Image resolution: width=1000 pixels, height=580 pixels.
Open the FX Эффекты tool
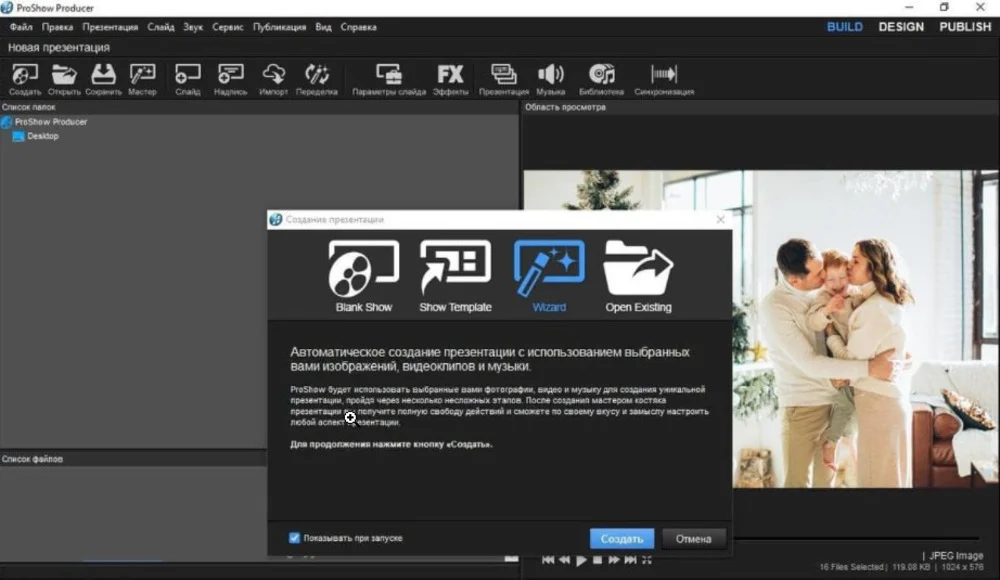[450, 78]
